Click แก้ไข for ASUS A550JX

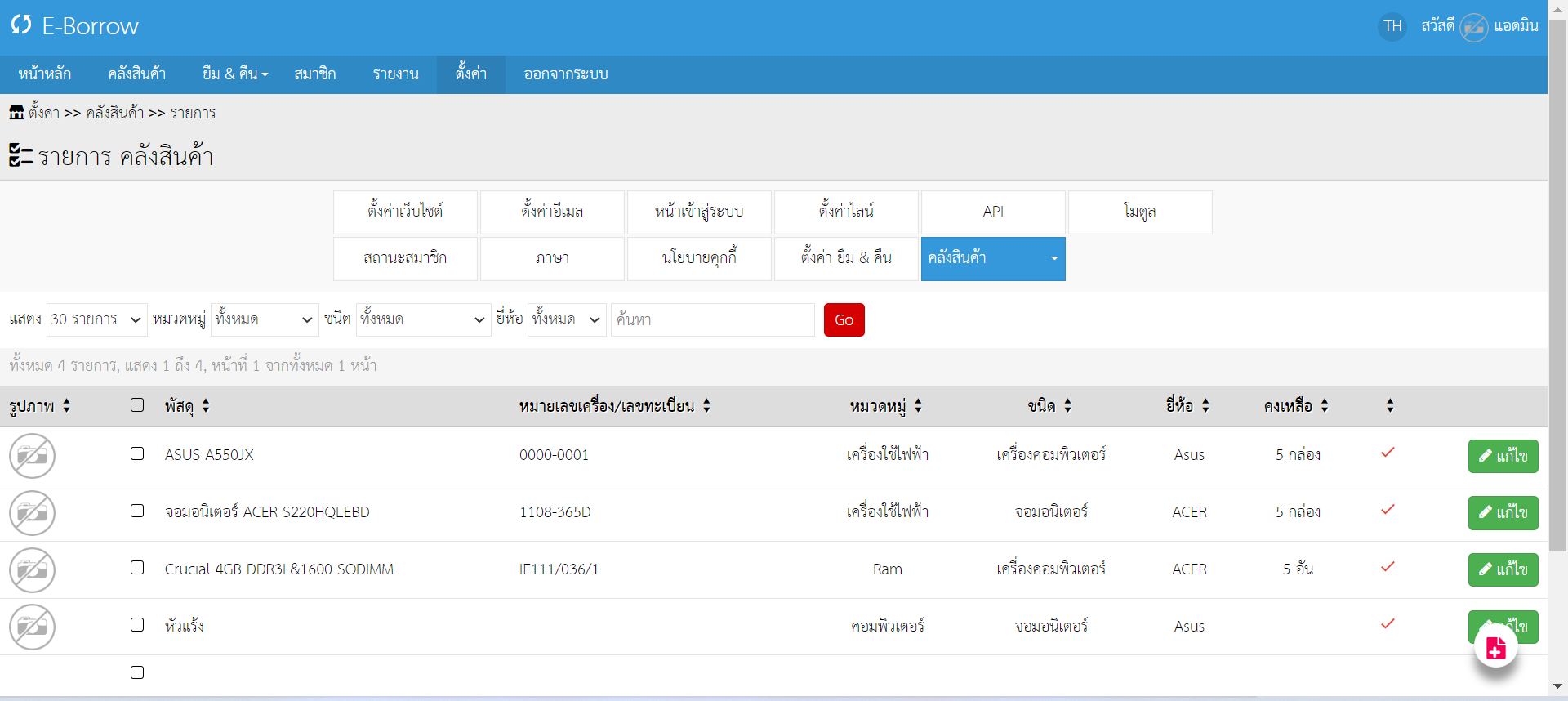coord(1503,456)
